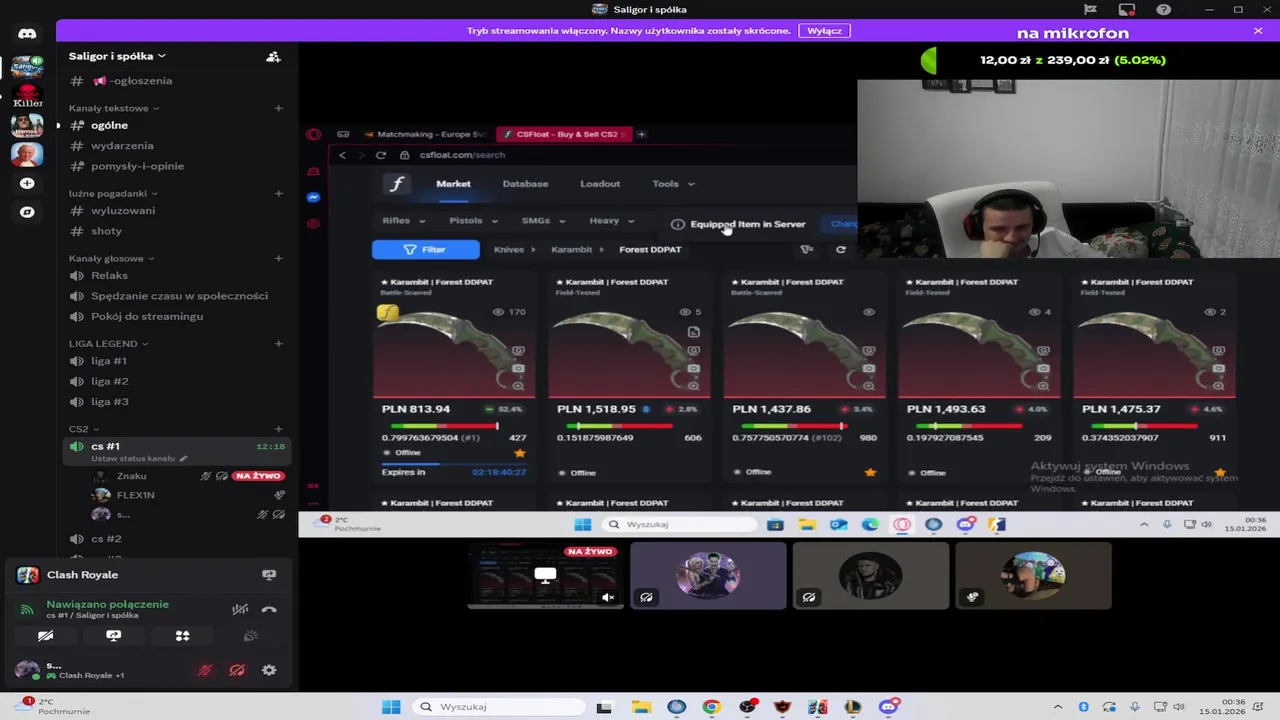Click the Wyłącz streamer mode button
This screenshot has height=720, width=1280.
tap(824, 31)
